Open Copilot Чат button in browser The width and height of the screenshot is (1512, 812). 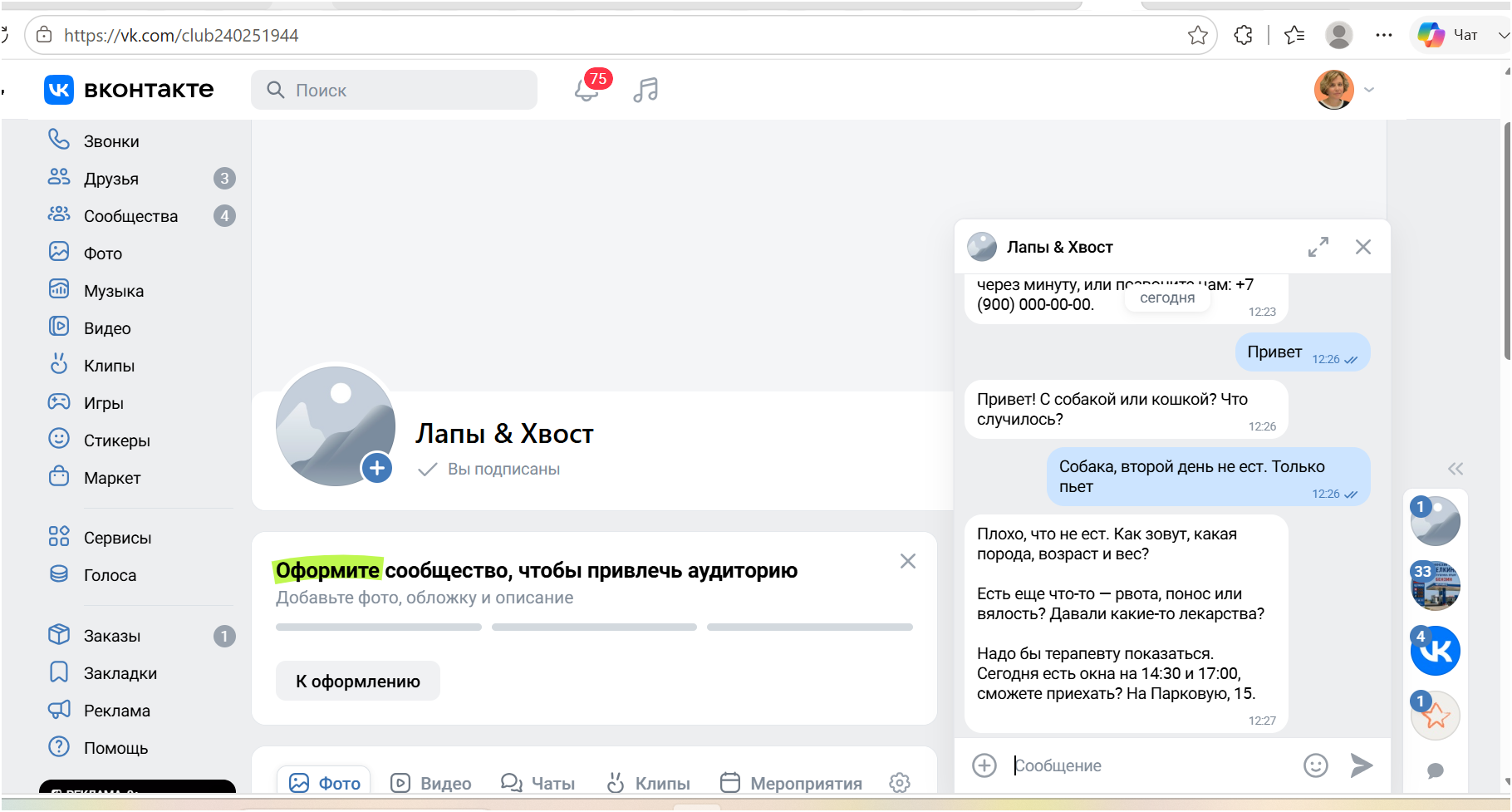(x=1448, y=35)
